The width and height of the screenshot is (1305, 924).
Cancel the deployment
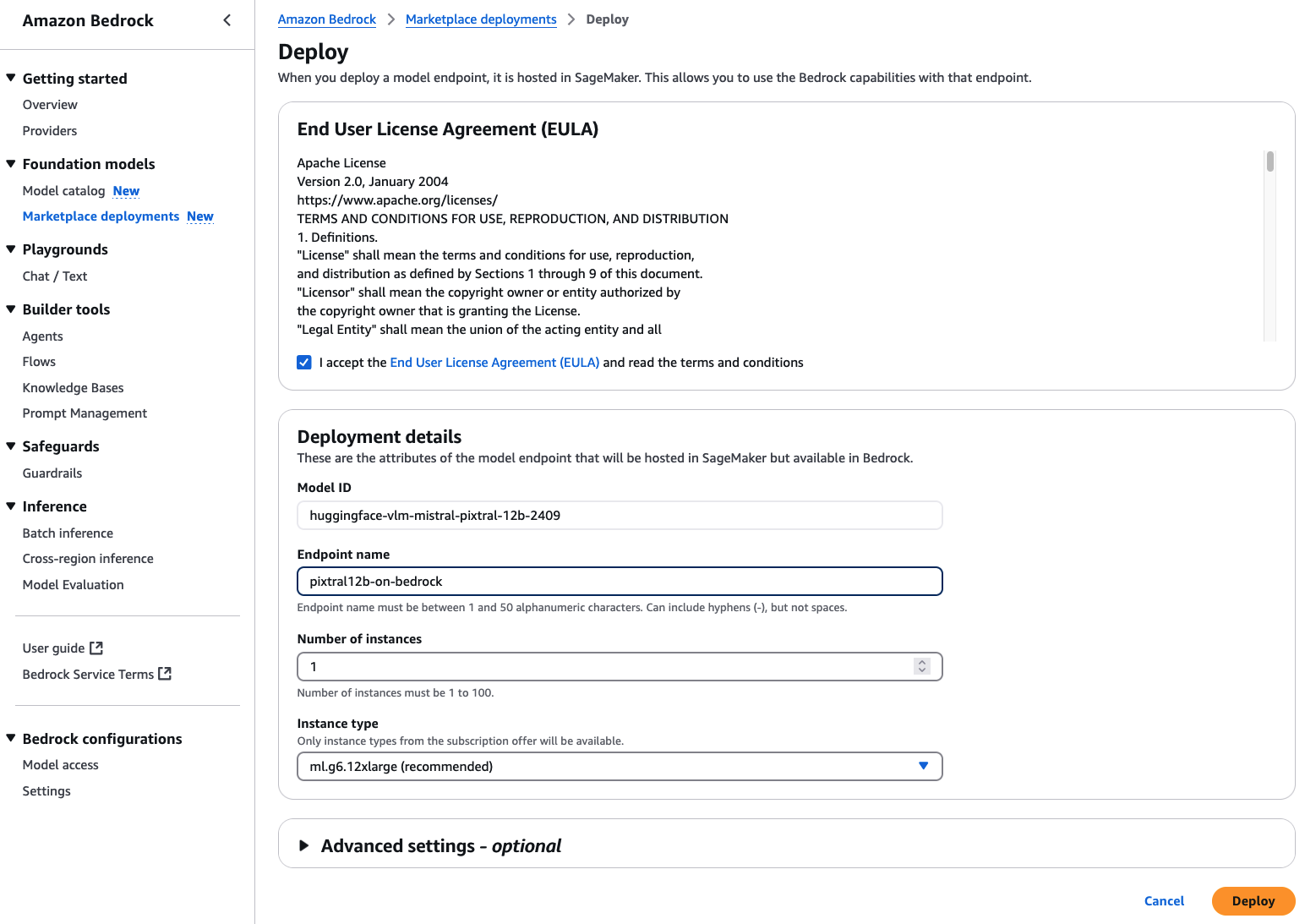pyautogui.click(x=1164, y=901)
